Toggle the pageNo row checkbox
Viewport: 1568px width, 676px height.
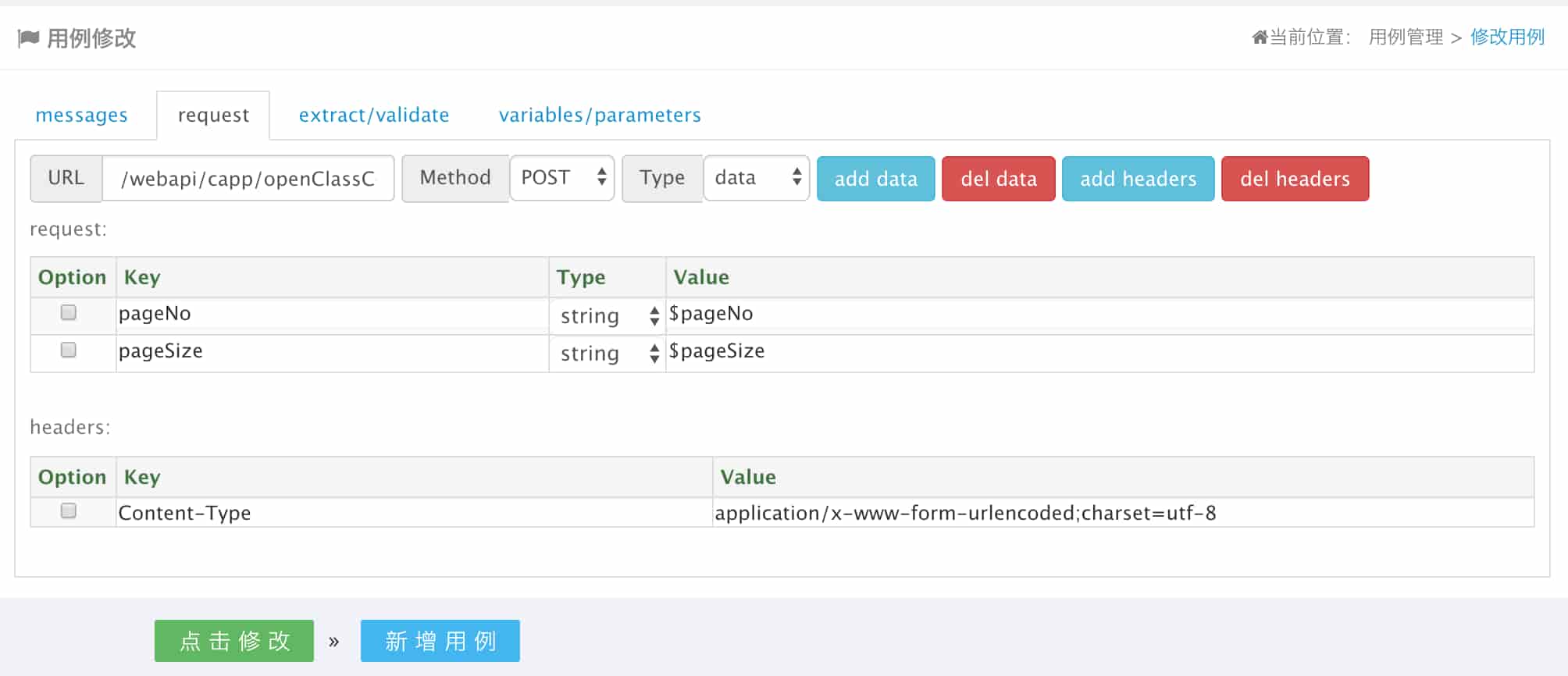click(69, 313)
